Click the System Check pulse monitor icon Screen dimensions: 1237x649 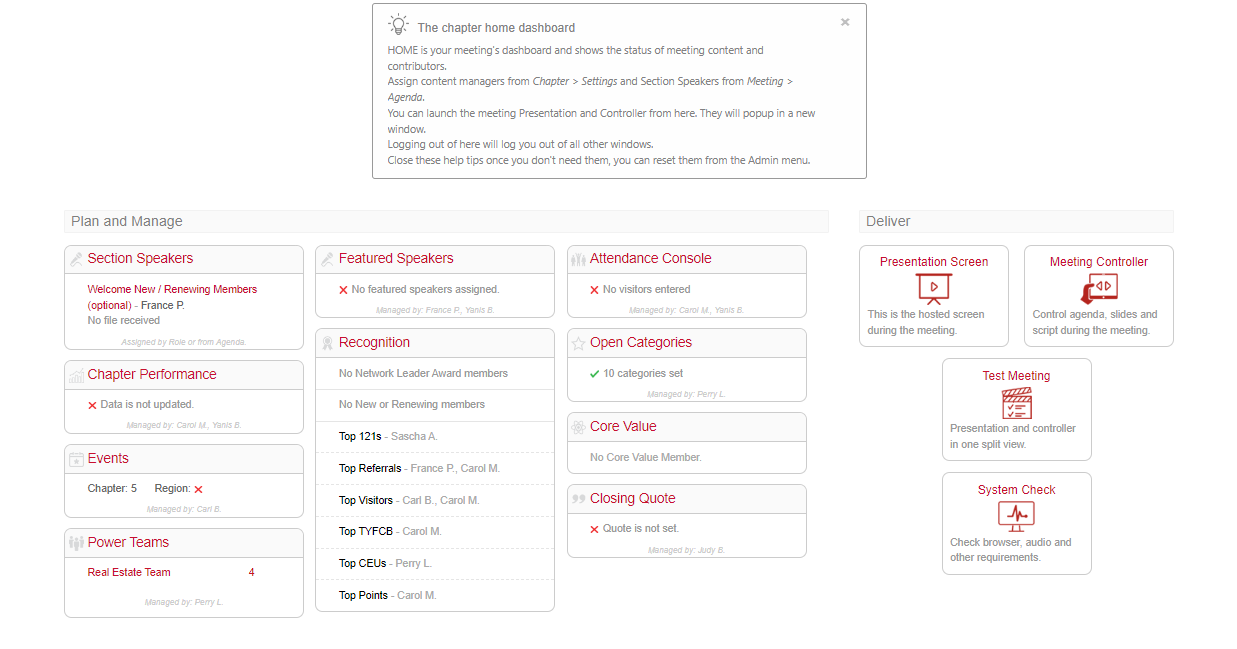click(1016, 516)
